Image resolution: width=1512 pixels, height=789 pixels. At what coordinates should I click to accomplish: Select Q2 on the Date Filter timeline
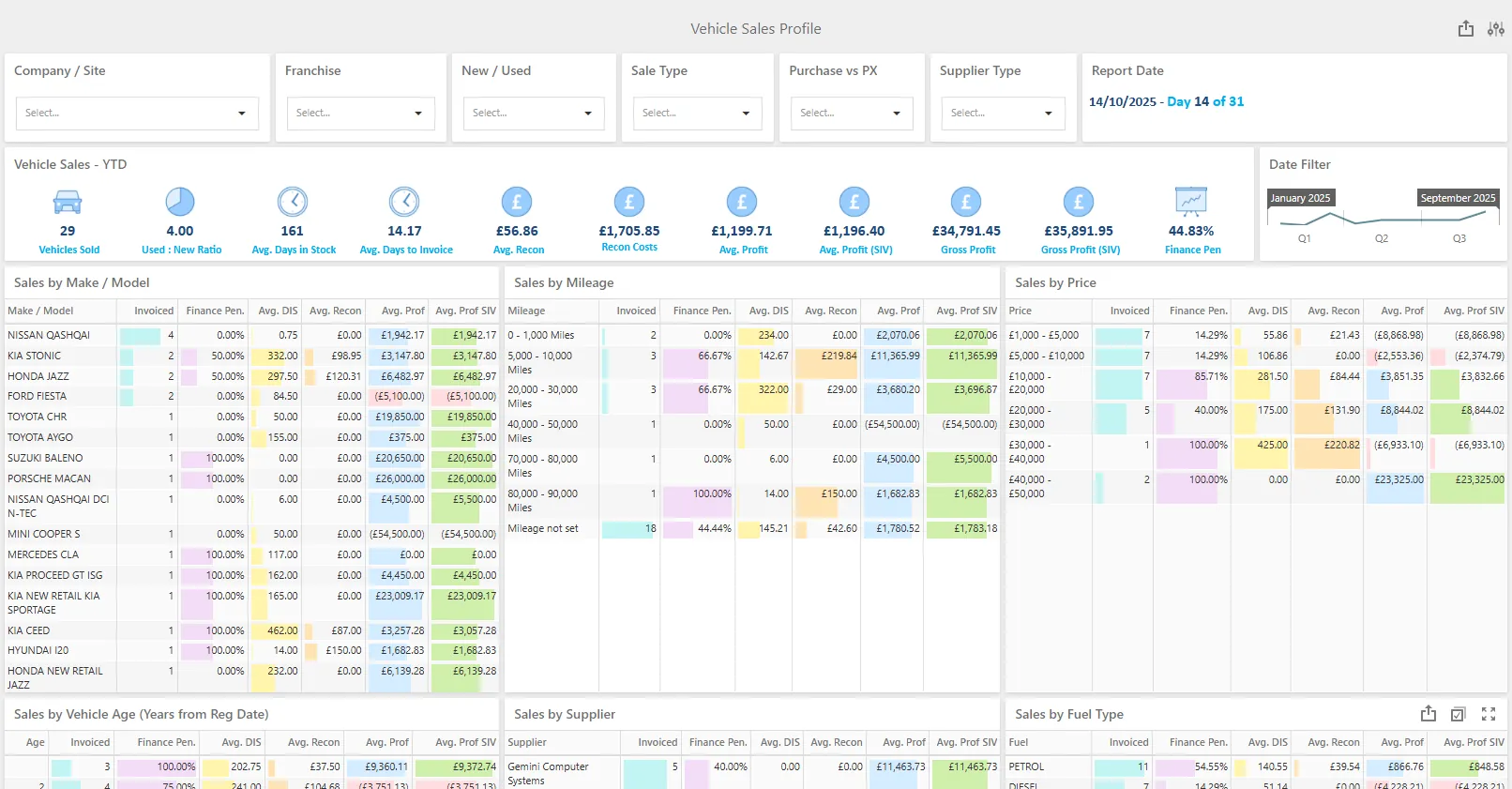(x=1382, y=238)
